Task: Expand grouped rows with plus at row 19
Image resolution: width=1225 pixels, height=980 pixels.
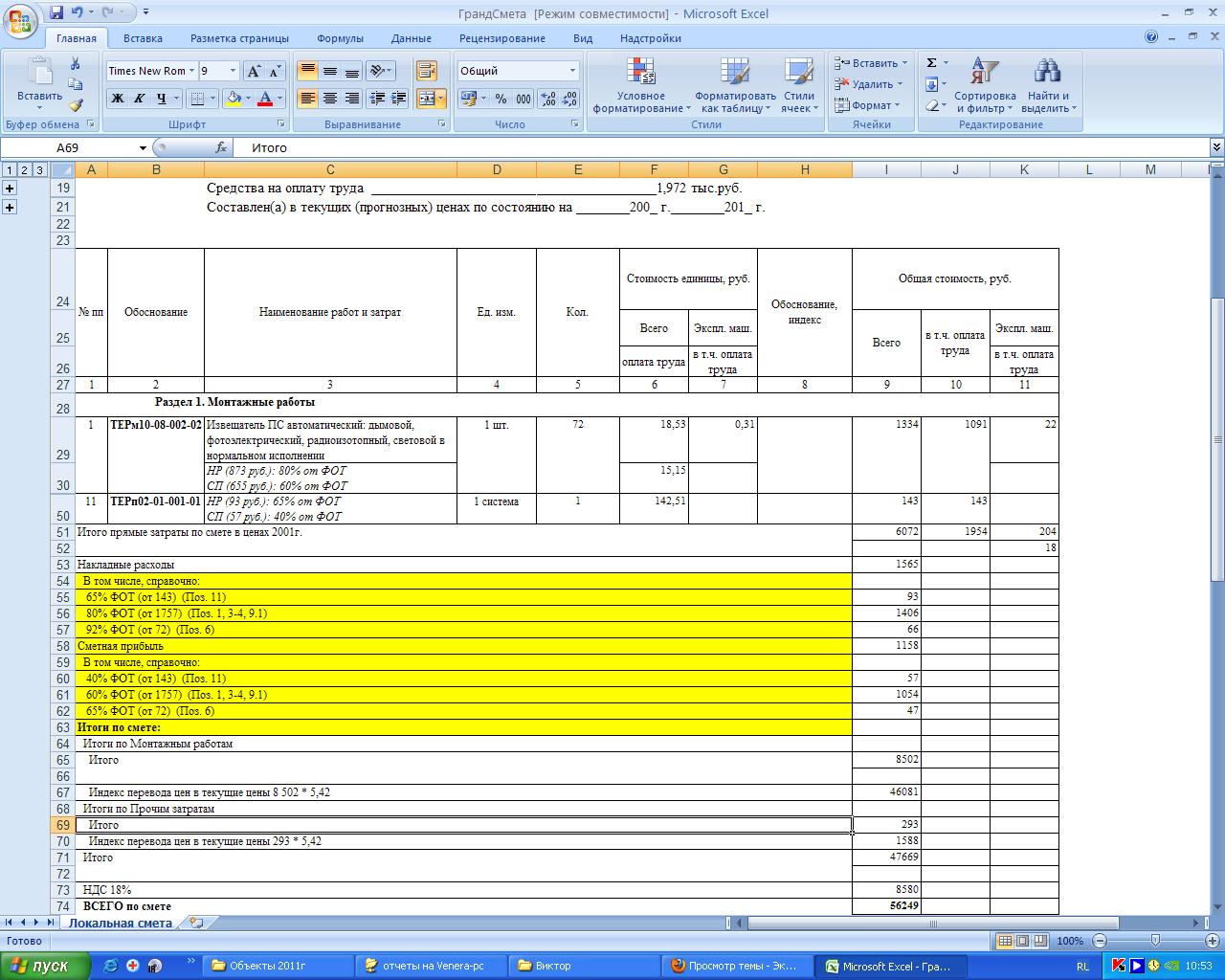Action: (10, 189)
